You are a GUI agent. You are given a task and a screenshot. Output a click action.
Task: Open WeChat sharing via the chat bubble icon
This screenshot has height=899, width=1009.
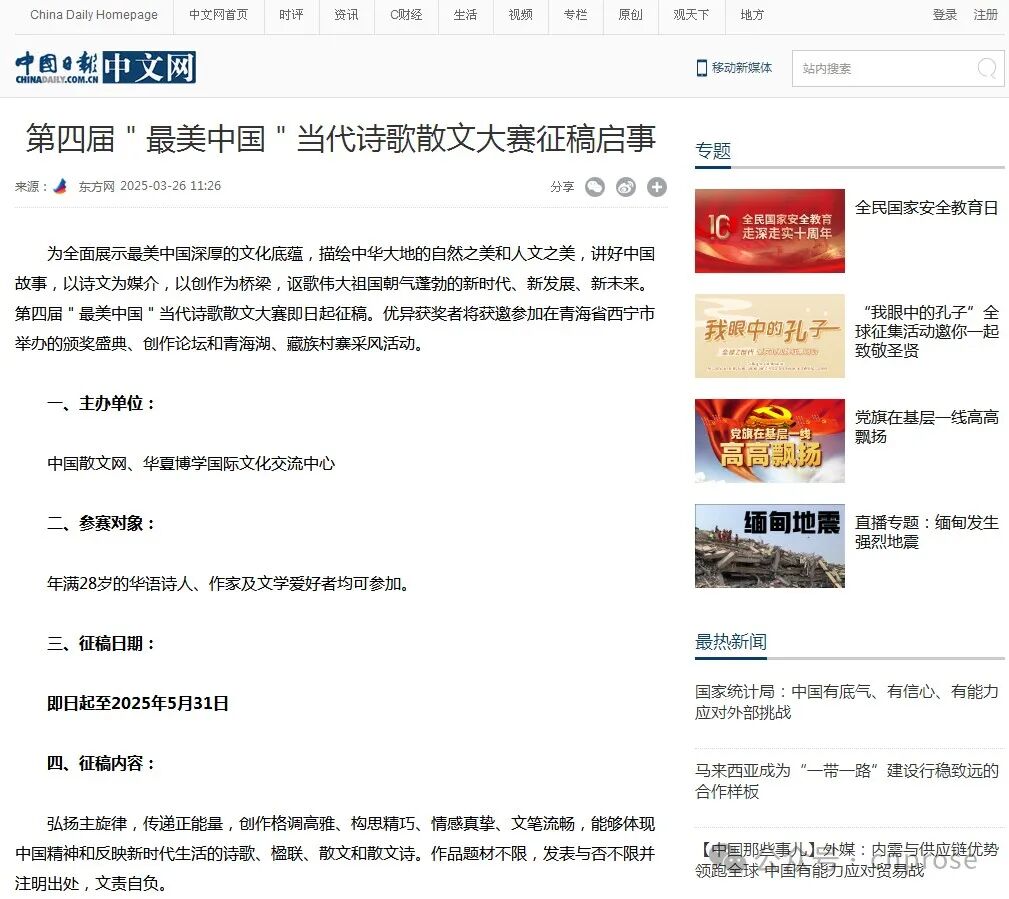[595, 187]
